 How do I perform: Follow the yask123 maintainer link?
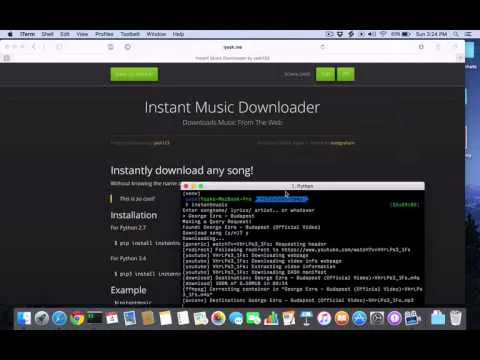coord(162,143)
